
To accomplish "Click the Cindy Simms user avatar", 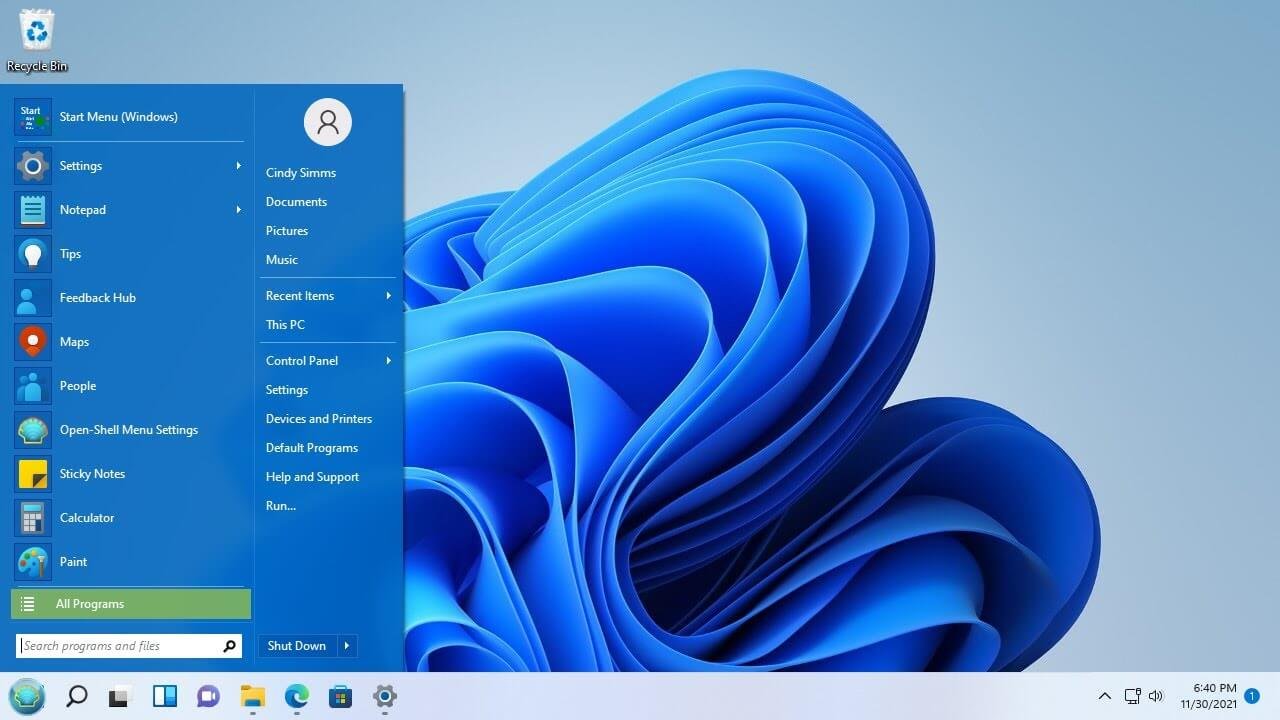I will point(327,121).
